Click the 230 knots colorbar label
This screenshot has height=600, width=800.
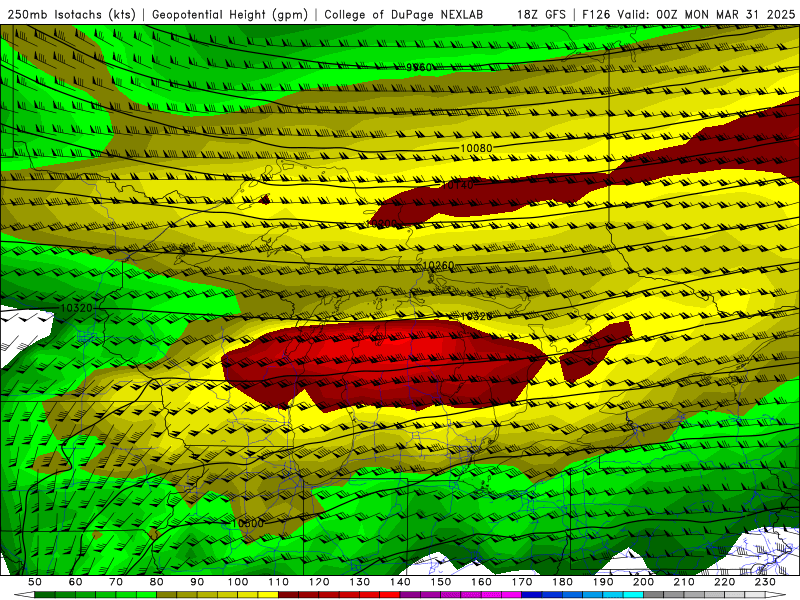[765, 582]
